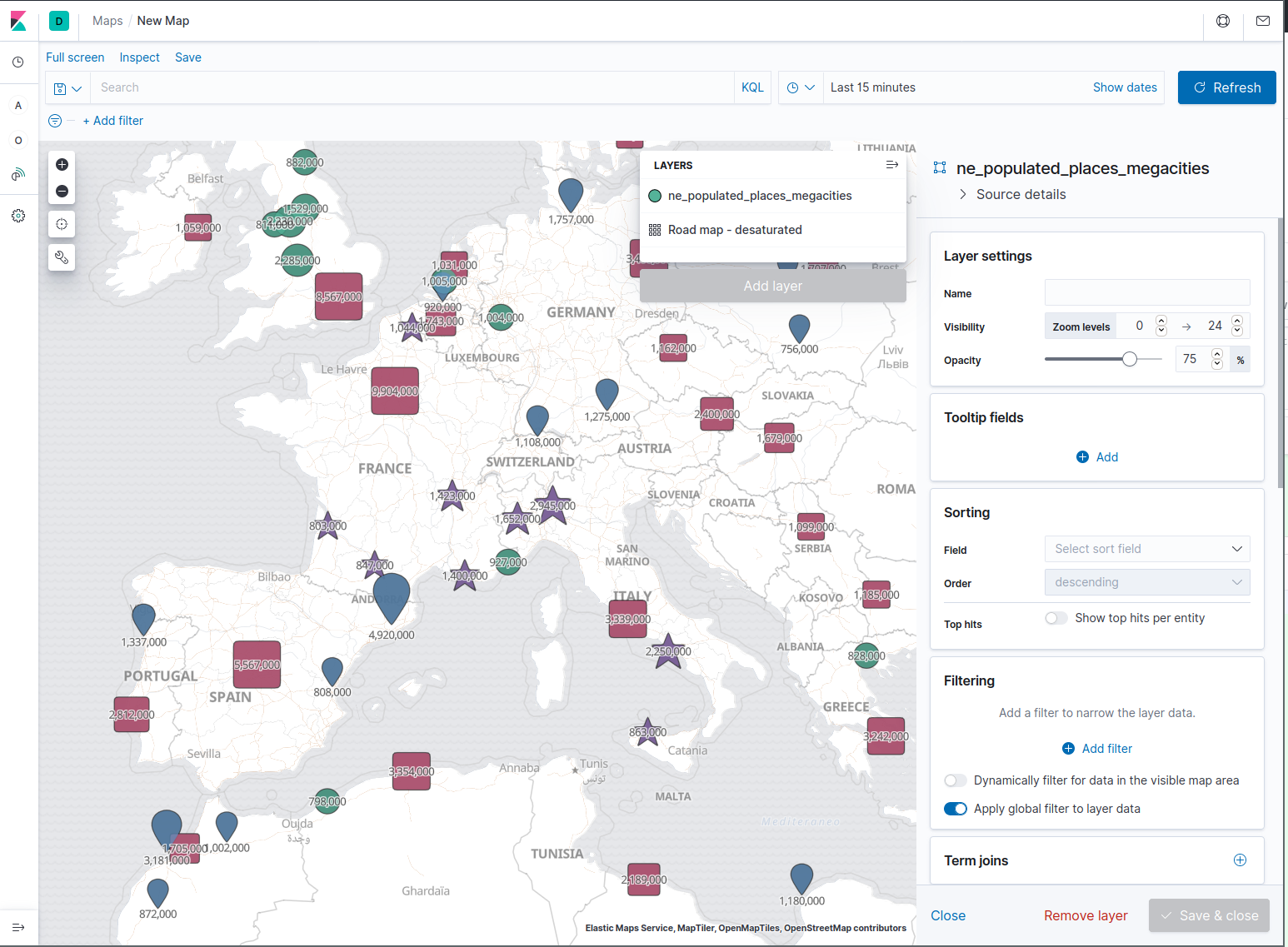This screenshot has width=1288, height=947.
Task: Open the saved query dropdown
Action: pos(67,88)
